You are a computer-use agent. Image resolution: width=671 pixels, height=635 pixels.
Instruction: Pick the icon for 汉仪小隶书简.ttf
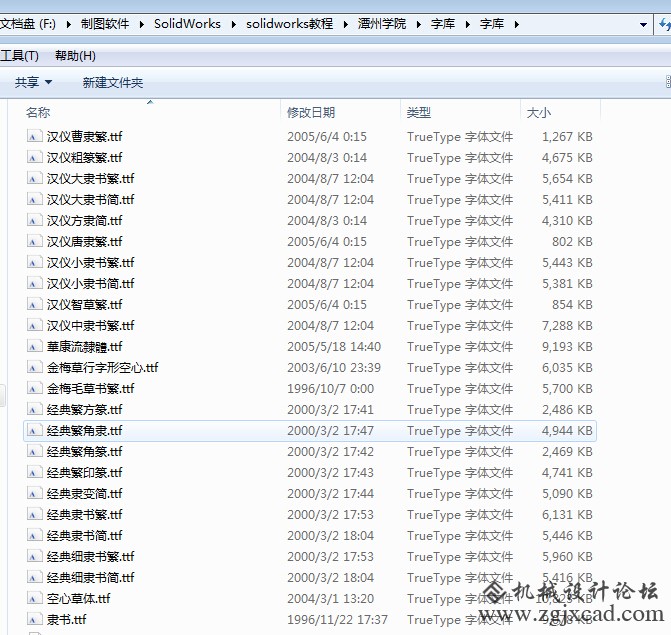pyautogui.click(x=35, y=283)
